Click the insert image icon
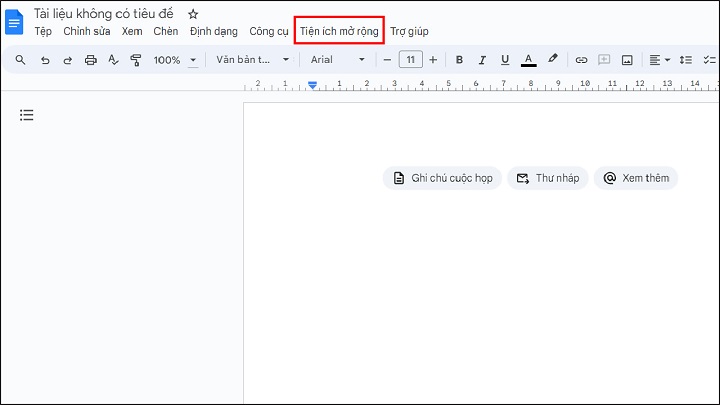This screenshot has width=720, height=405. 627,60
